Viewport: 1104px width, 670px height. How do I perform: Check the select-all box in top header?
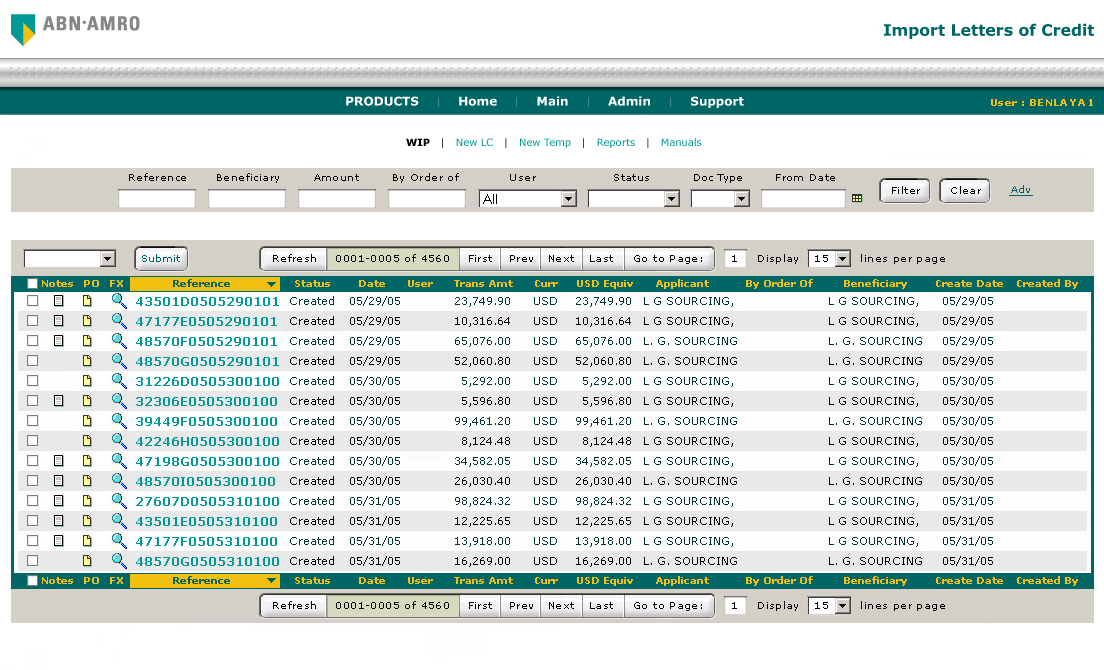pyautogui.click(x=33, y=284)
